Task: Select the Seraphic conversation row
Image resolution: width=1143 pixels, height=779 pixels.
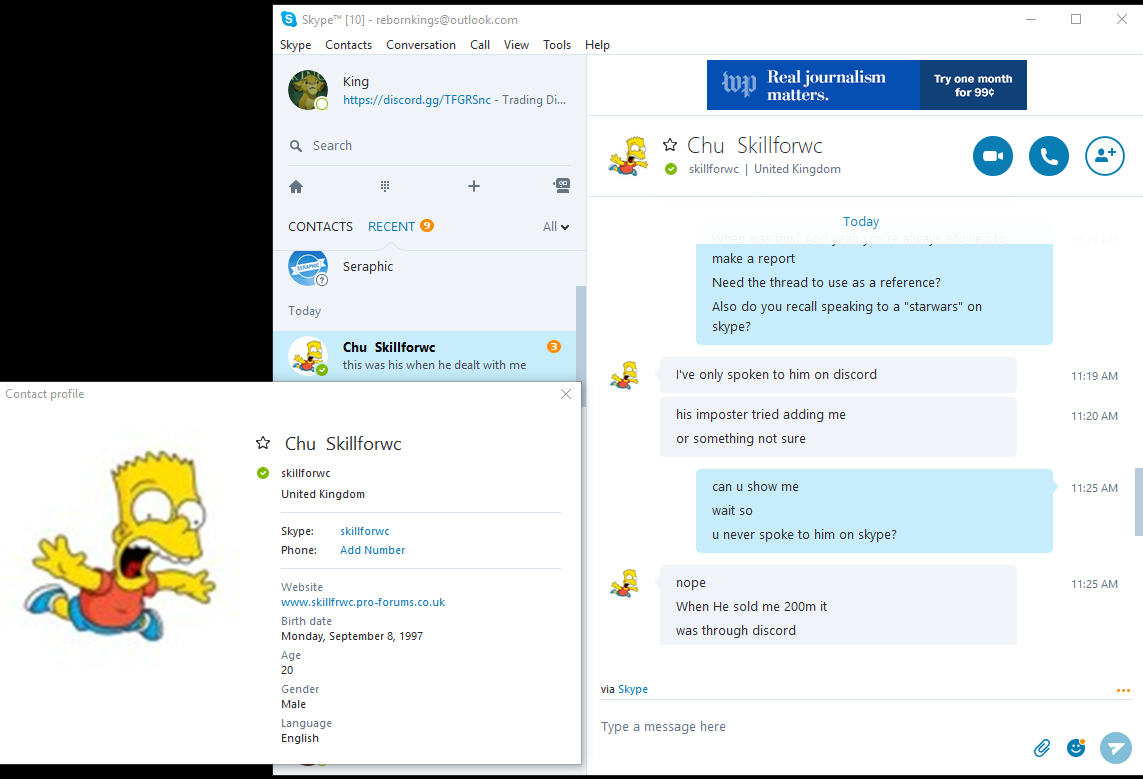Action: point(424,268)
